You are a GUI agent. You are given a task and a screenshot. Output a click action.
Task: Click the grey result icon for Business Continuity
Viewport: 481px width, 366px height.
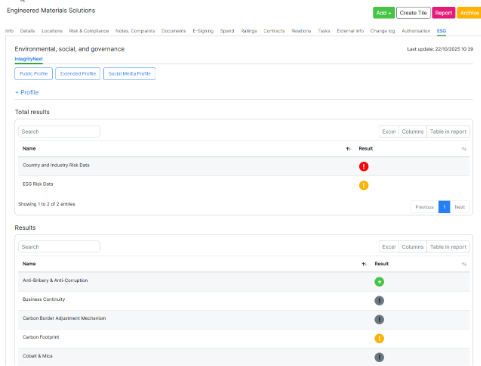tap(379, 301)
